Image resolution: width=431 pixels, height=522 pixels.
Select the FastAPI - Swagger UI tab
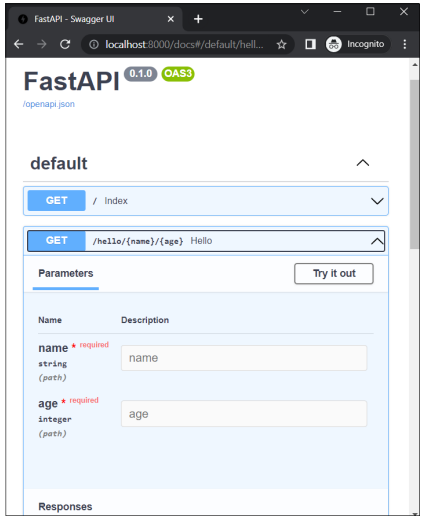click(x=95, y=19)
